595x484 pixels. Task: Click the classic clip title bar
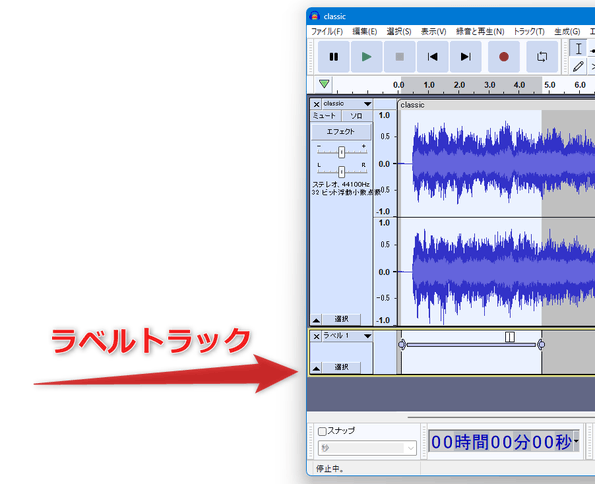[x=496, y=105]
